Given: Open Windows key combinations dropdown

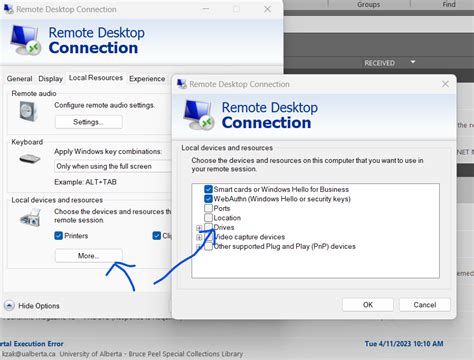Looking at the screenshot, I should pyautogui.click(x=113, y=166).
